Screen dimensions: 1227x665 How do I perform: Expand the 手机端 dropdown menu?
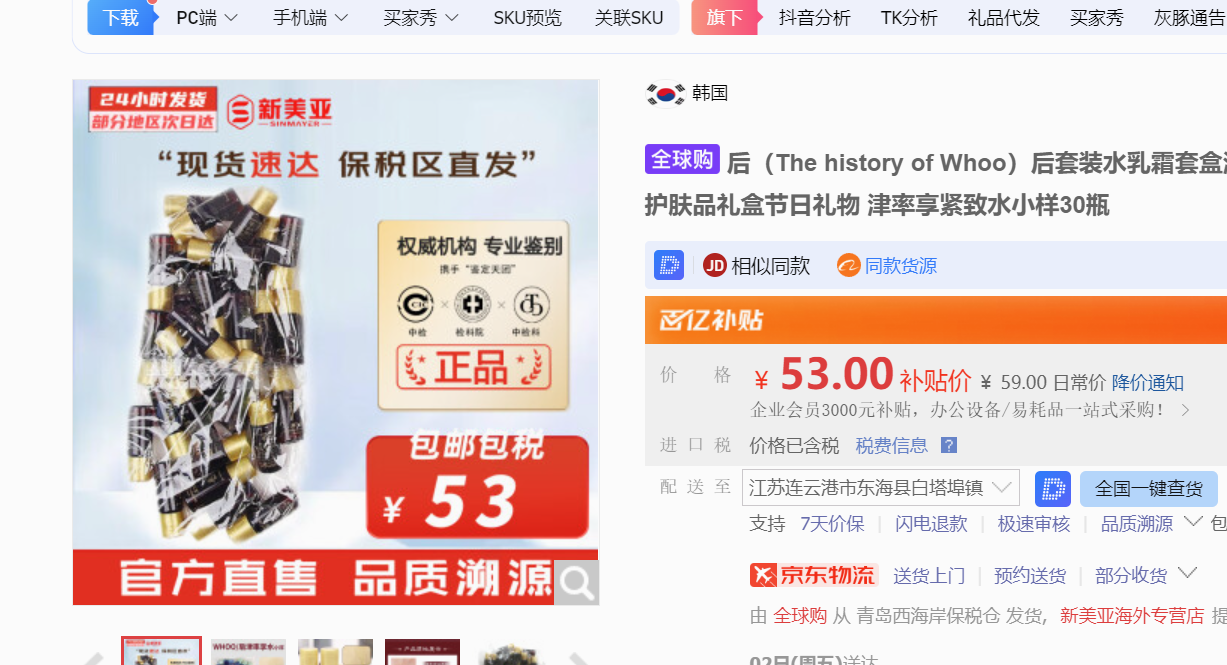point(311,17)
